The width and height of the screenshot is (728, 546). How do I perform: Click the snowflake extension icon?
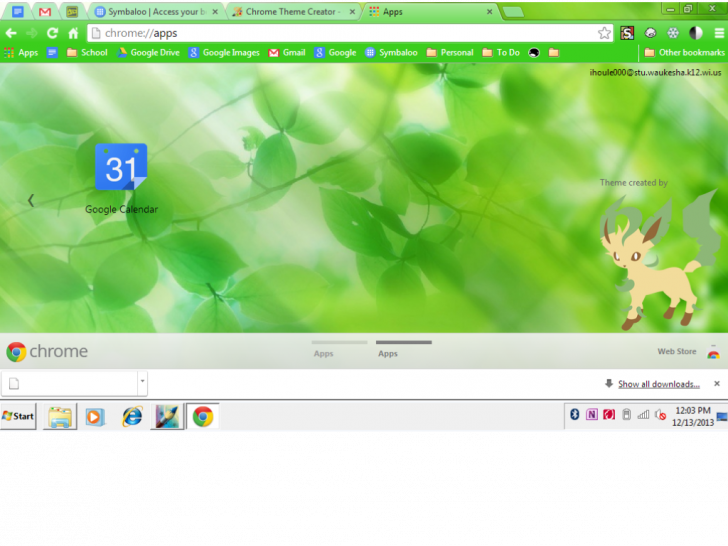coord(673,33)
